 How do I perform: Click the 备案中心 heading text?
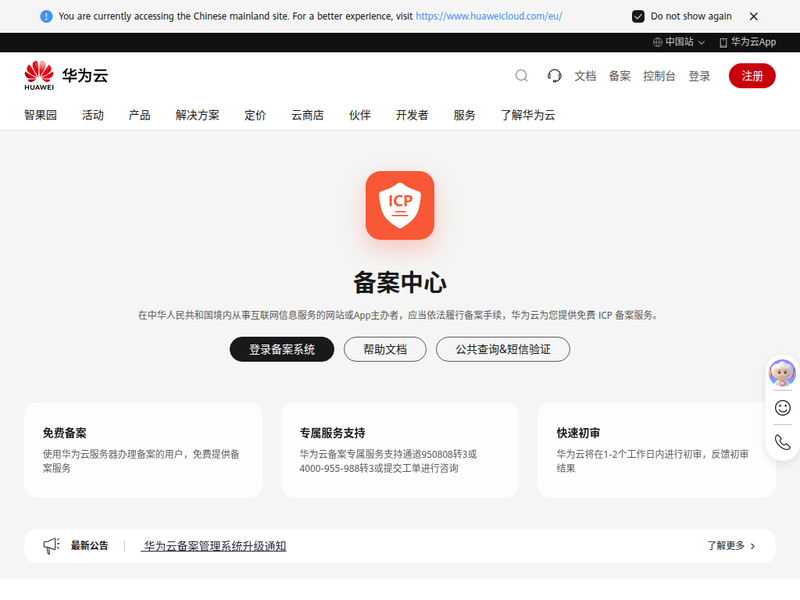click(400, 282)
